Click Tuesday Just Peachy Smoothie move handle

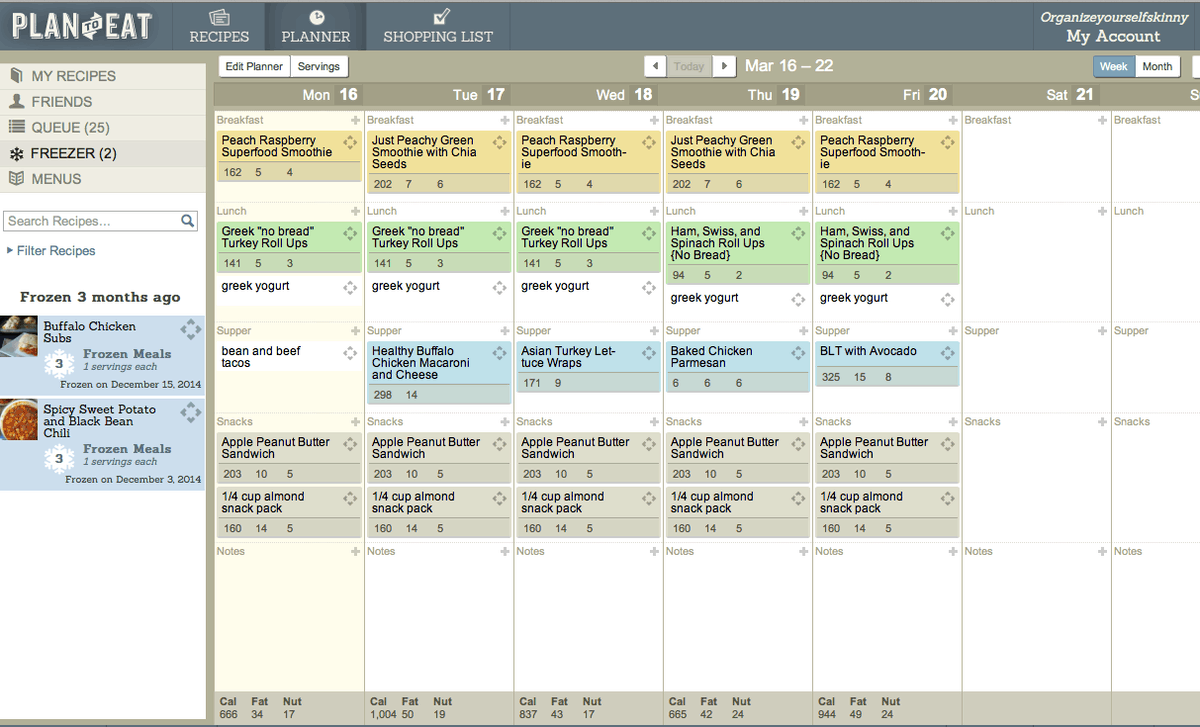[x=499, y=142]
